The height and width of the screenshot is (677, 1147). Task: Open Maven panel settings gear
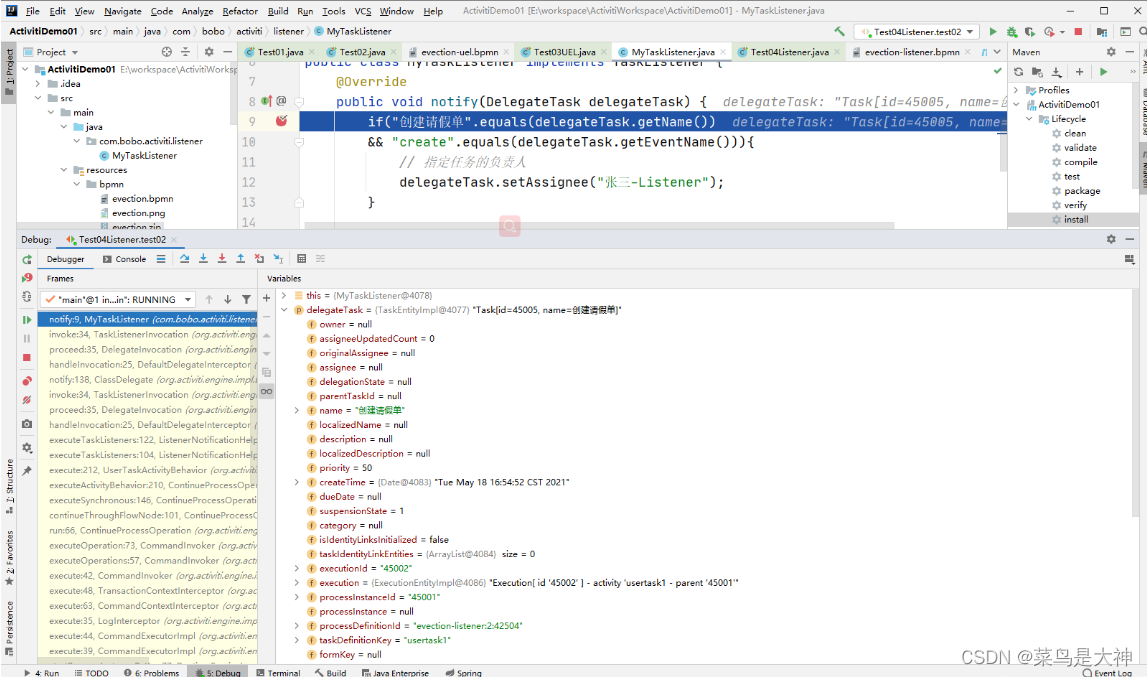1111,52
